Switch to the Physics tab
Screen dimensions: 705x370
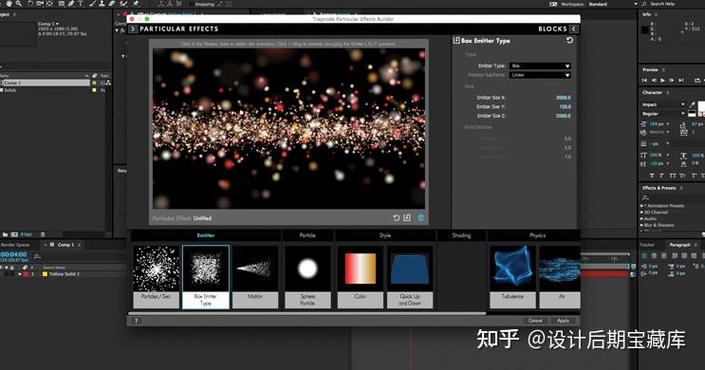[x=537, y=235]
